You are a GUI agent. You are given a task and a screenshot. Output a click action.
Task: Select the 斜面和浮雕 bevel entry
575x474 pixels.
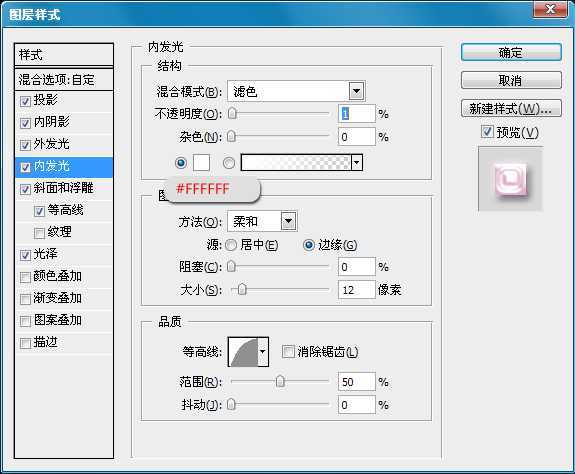click(x=63, y=188)
